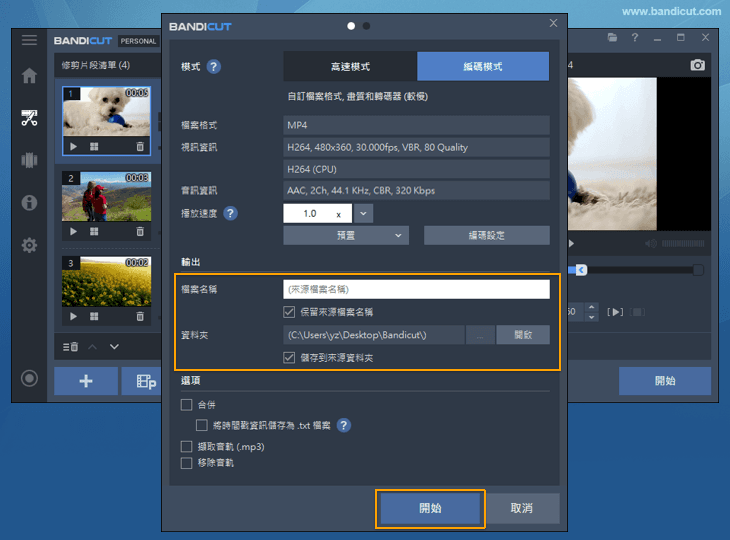Open settings gear in sidebar

[x=29, y=246]
